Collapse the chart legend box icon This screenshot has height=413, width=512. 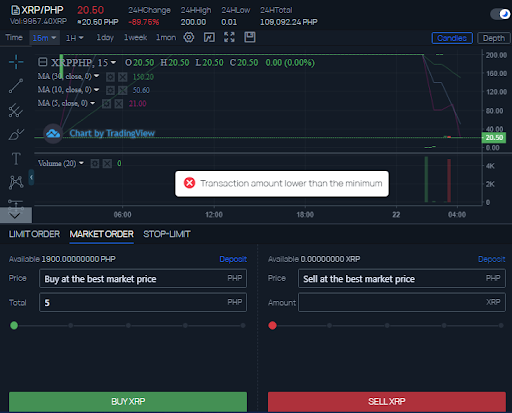point(43,62)
